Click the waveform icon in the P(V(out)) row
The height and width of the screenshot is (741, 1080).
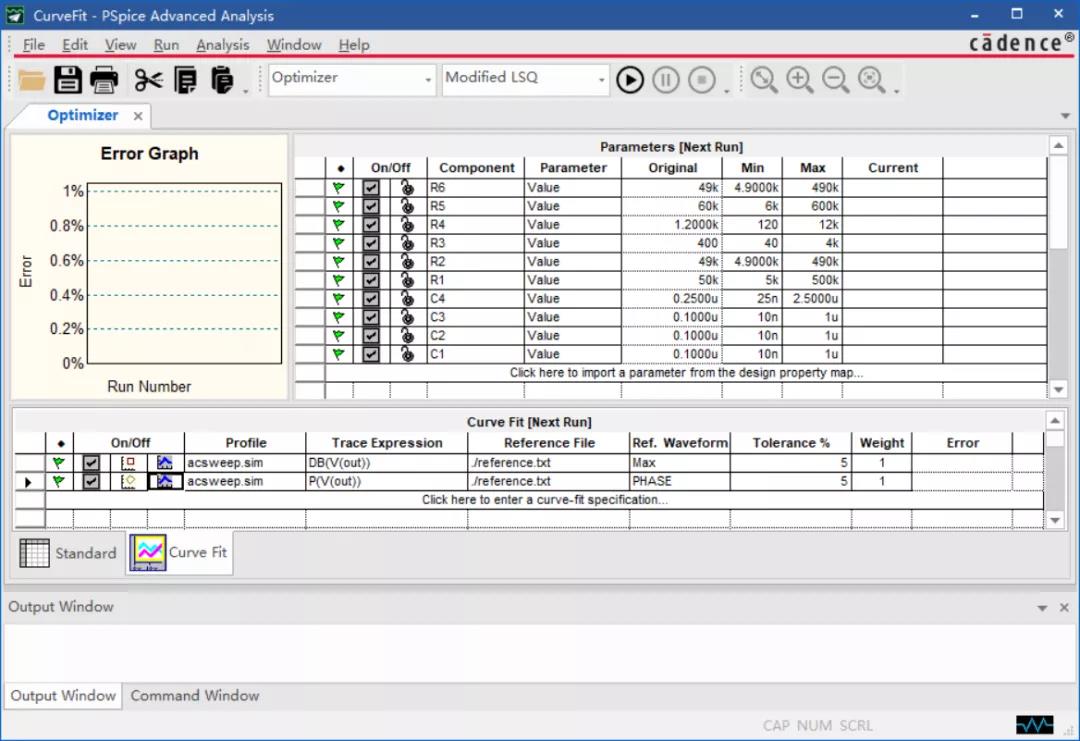click(x=165, y=481)
